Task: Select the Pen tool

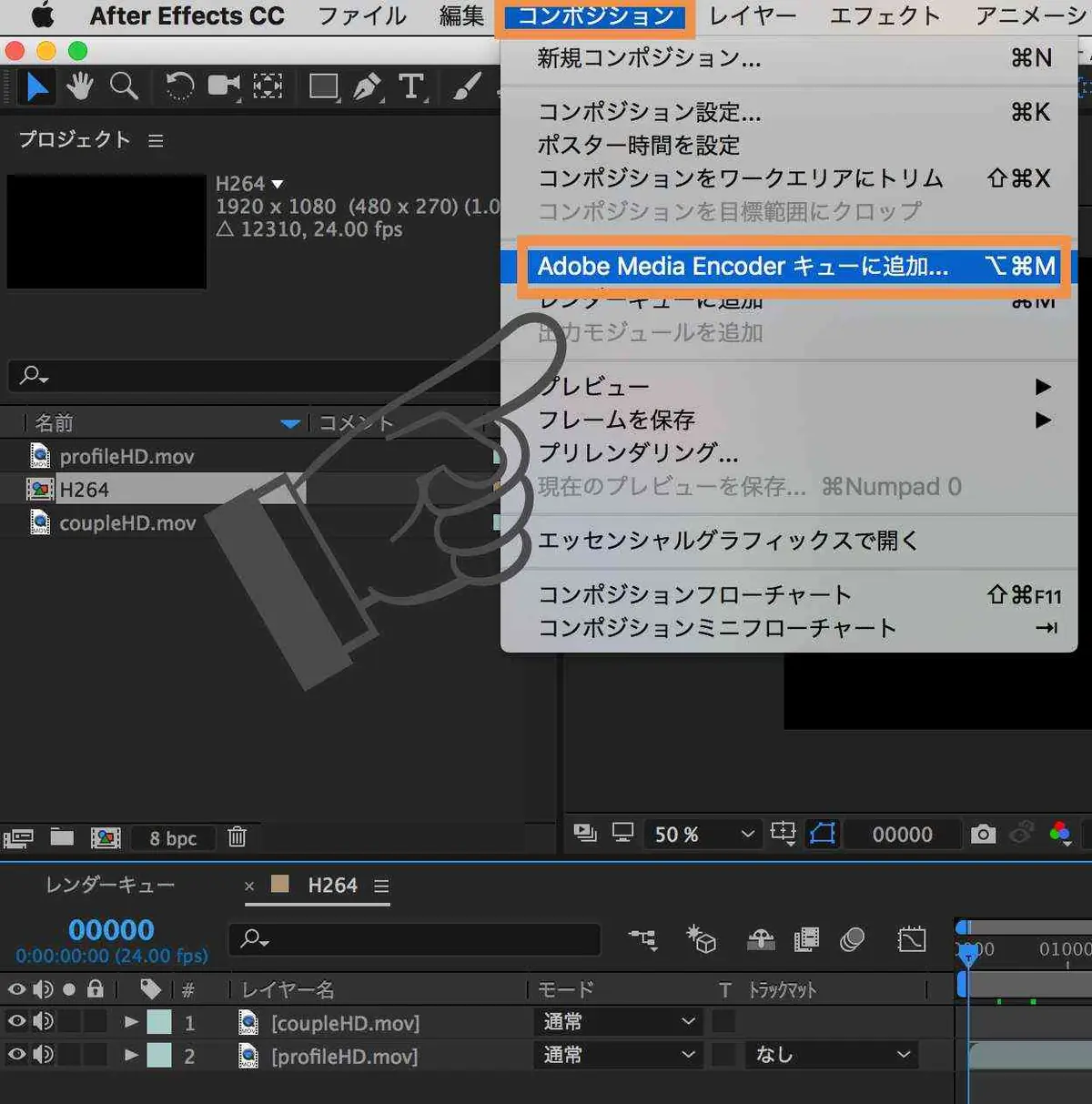Action: click(x=367, y=87)
